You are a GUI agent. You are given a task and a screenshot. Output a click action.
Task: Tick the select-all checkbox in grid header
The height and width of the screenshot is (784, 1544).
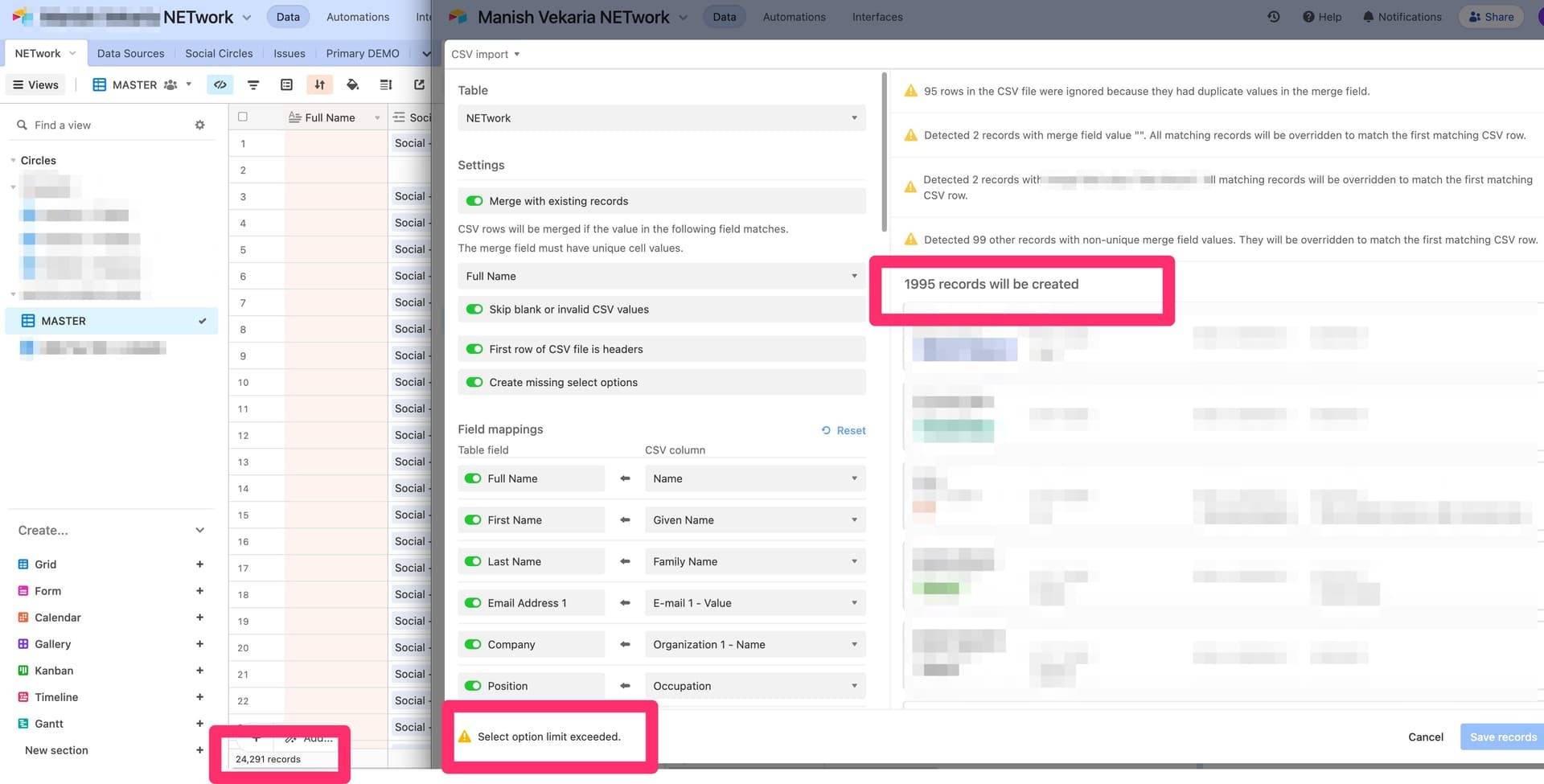tap(243, 117)
